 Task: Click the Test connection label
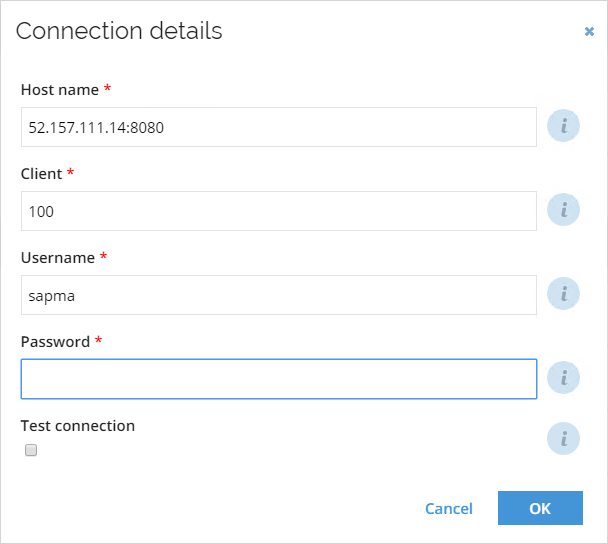[78, 426]
